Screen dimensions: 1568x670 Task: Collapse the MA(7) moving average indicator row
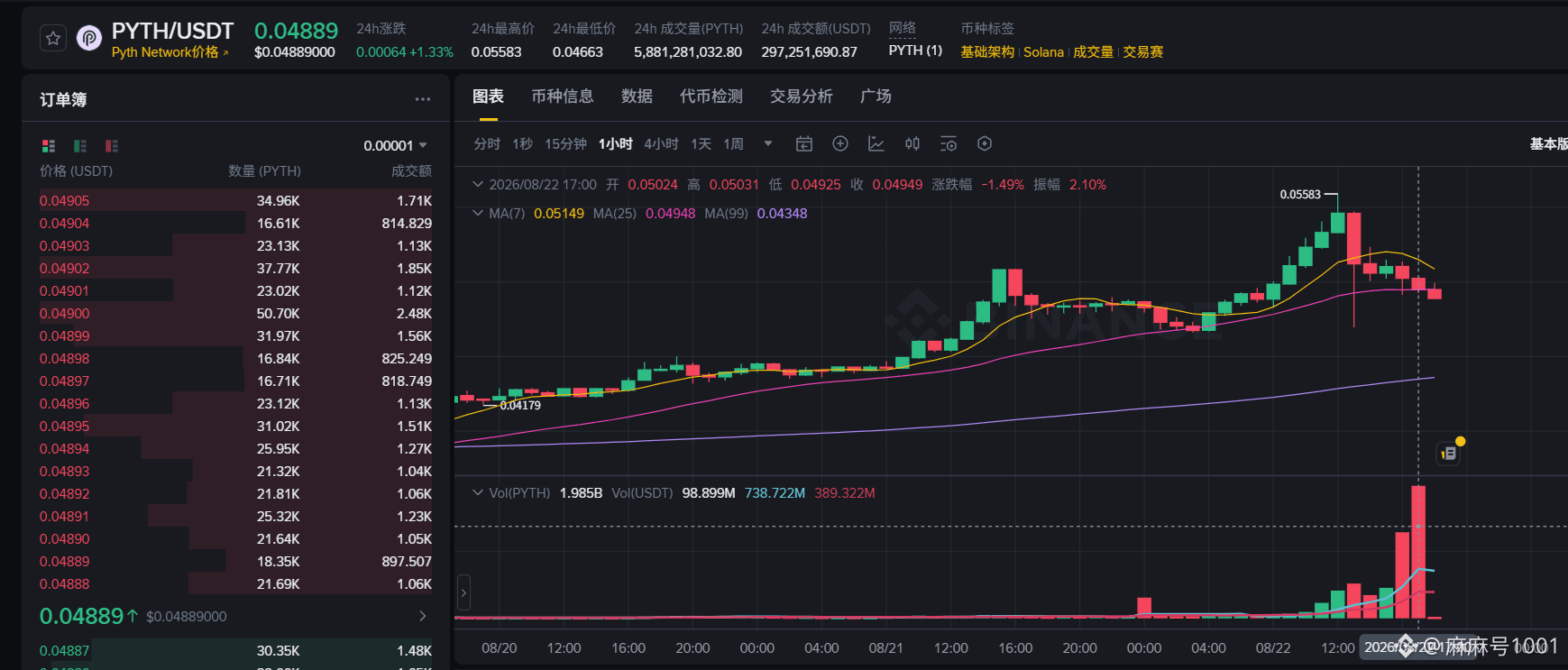(x=478, y=214)
